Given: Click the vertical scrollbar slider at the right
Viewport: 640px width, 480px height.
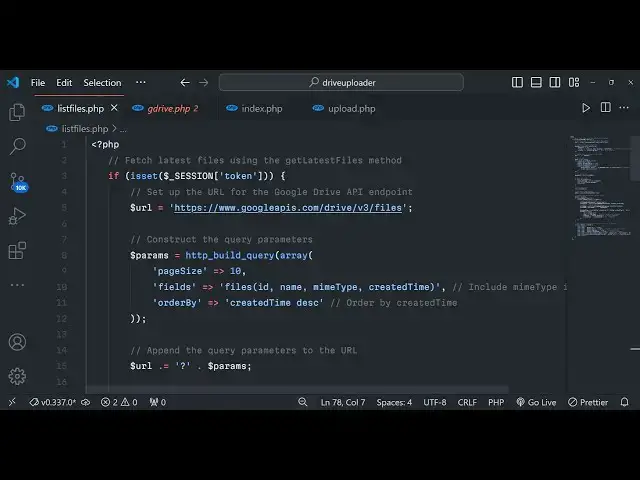Looking at the screenshot, I should pos(635,158).
